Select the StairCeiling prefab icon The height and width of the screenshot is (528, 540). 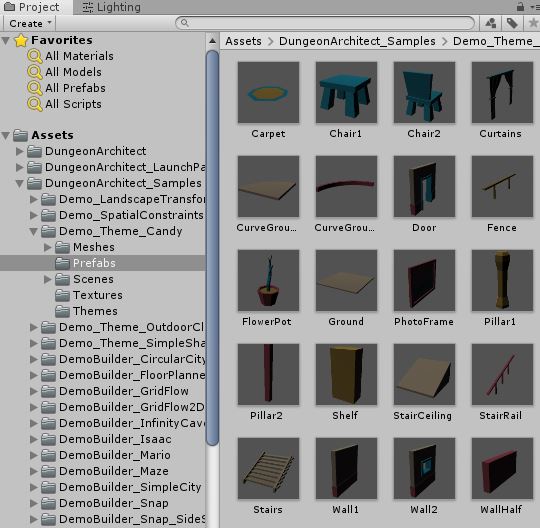(424, 374)
